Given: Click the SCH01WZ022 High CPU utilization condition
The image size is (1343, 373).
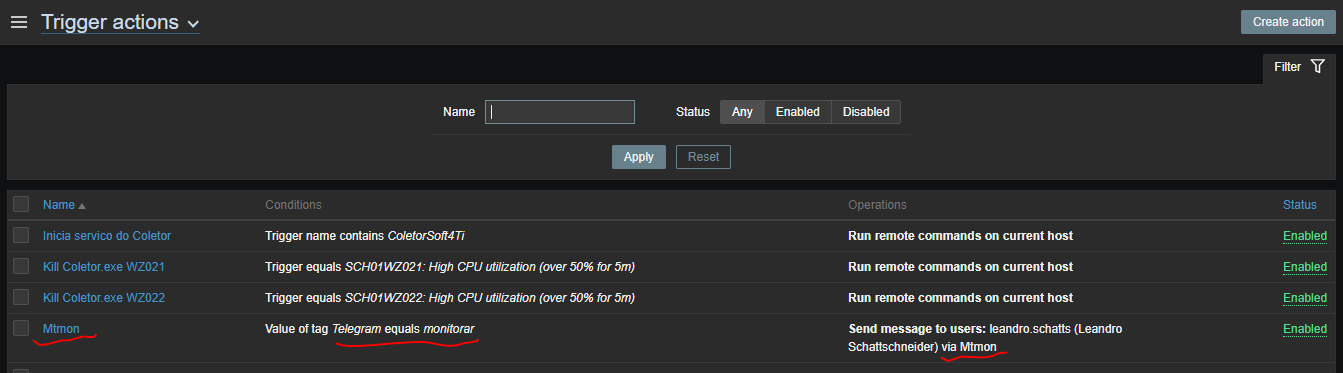Looking at the screenshot, I should [450, 298].
